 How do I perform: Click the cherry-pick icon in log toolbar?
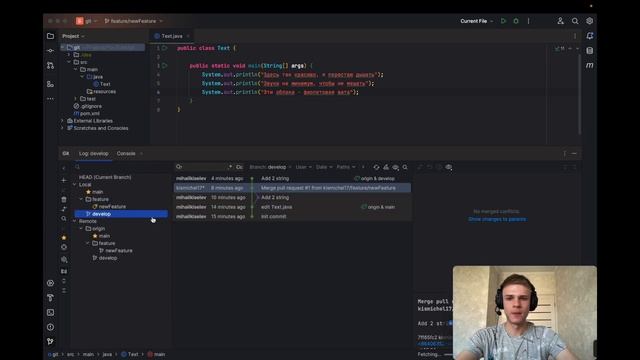click(x=386, y=167)
